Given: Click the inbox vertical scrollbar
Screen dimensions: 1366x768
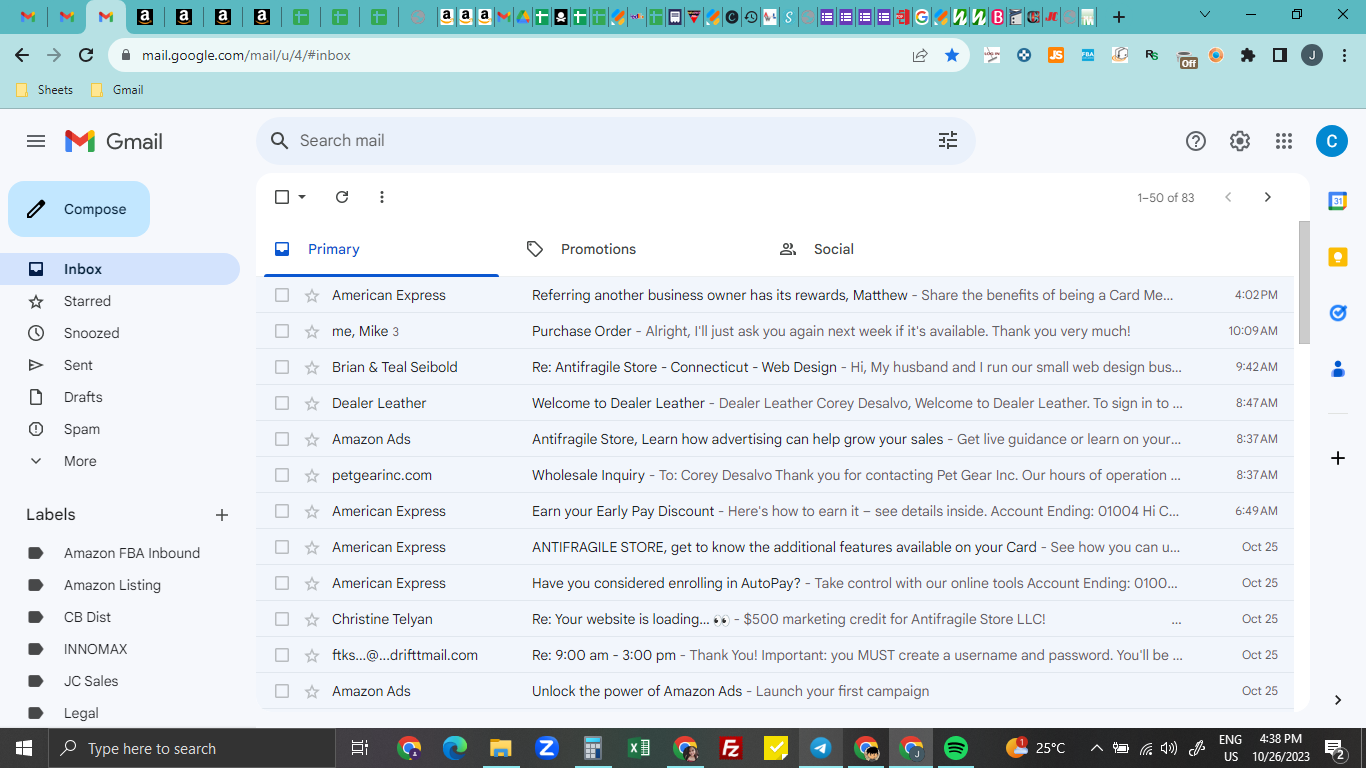Looking at the screenshot, I should pos(1303,282).
